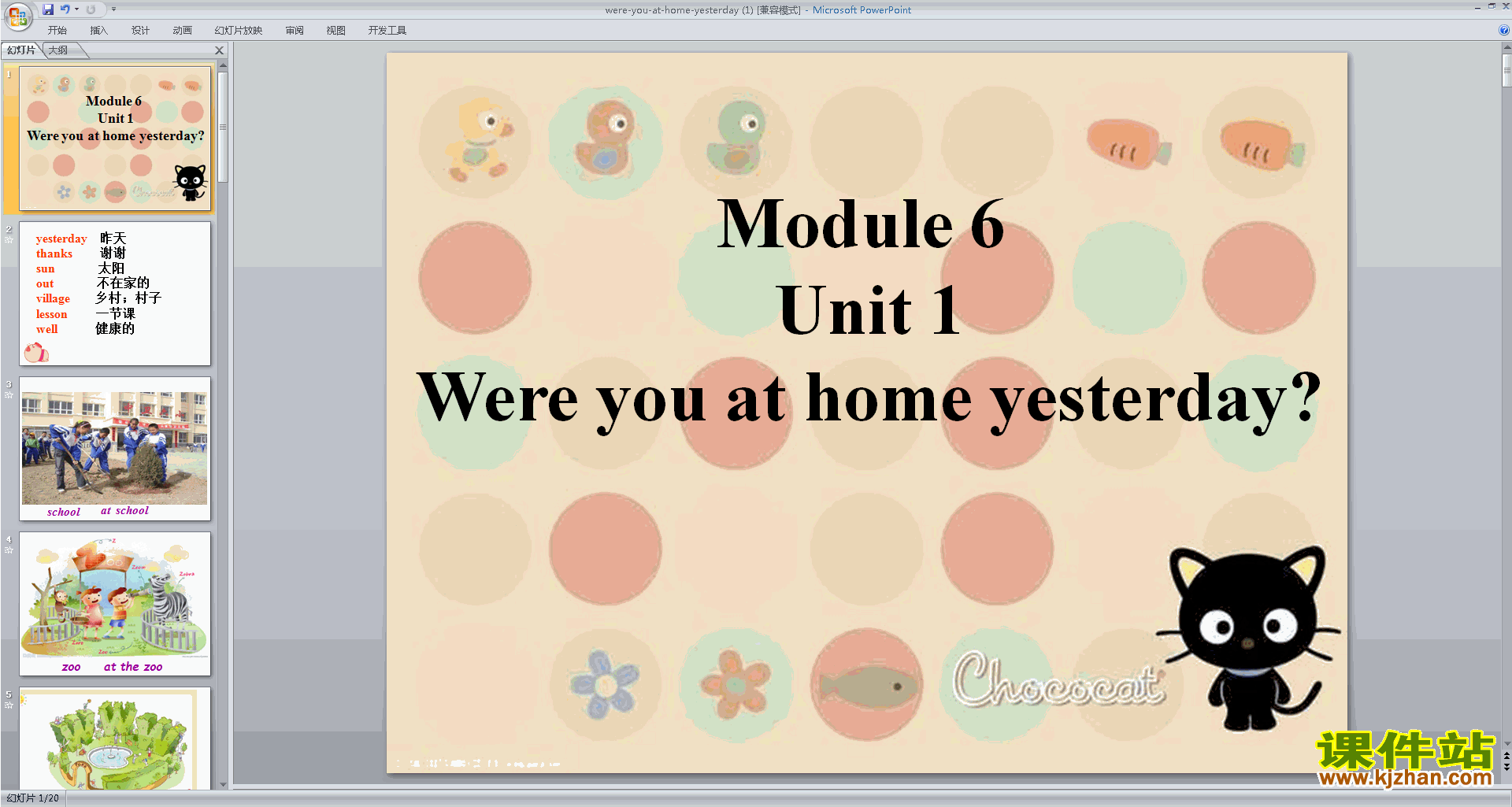Select slide 3 thumbnail captioned at school
Image resolution: width=1512 pixels, height=807 pixels.
point(115,448)
